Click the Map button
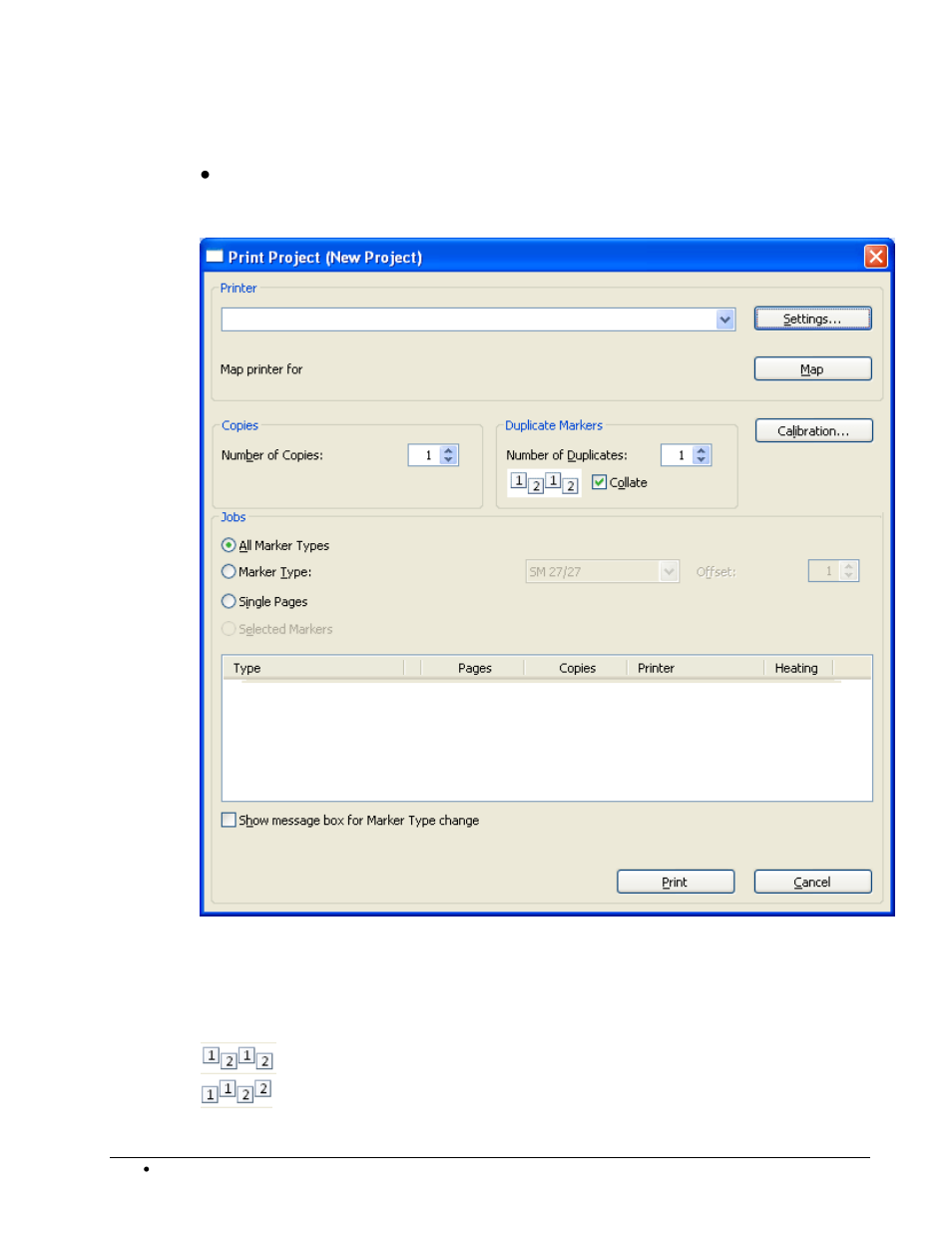952x1233 pixels. [812, 368]
